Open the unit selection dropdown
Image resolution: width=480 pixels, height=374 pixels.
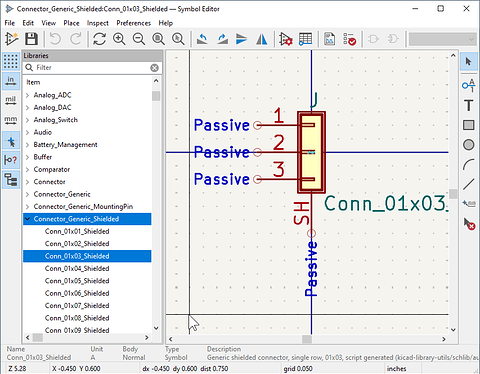tap(442, 39)
